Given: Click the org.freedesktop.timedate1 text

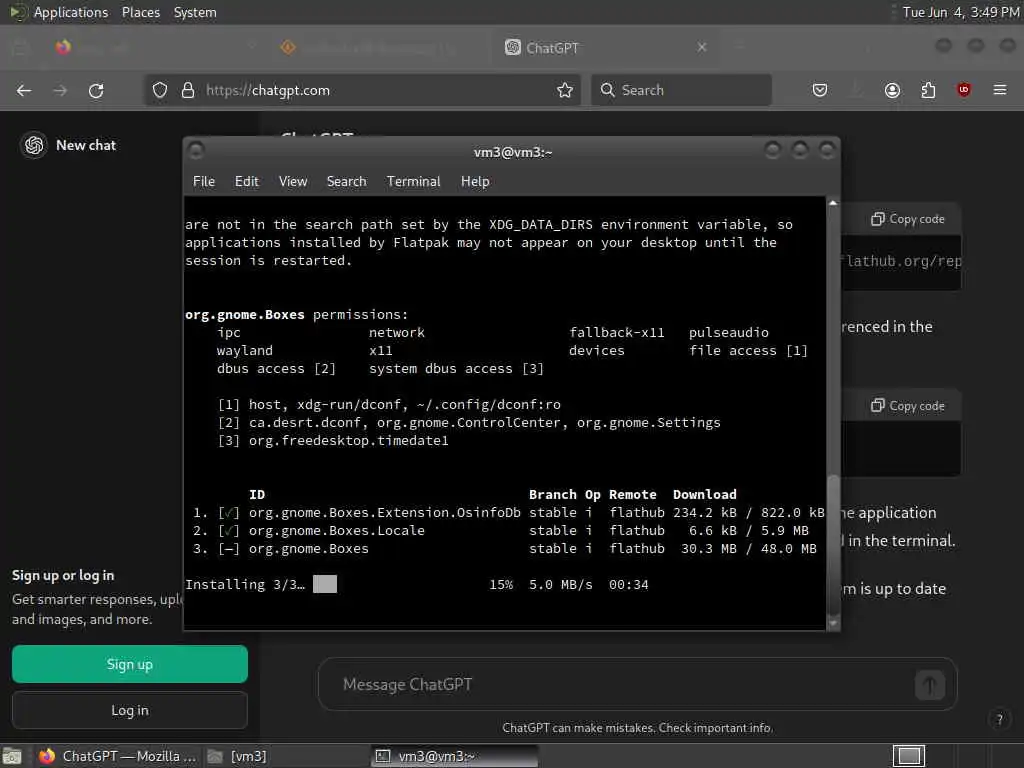Looking at the screenshot, I should pos(349,441).
